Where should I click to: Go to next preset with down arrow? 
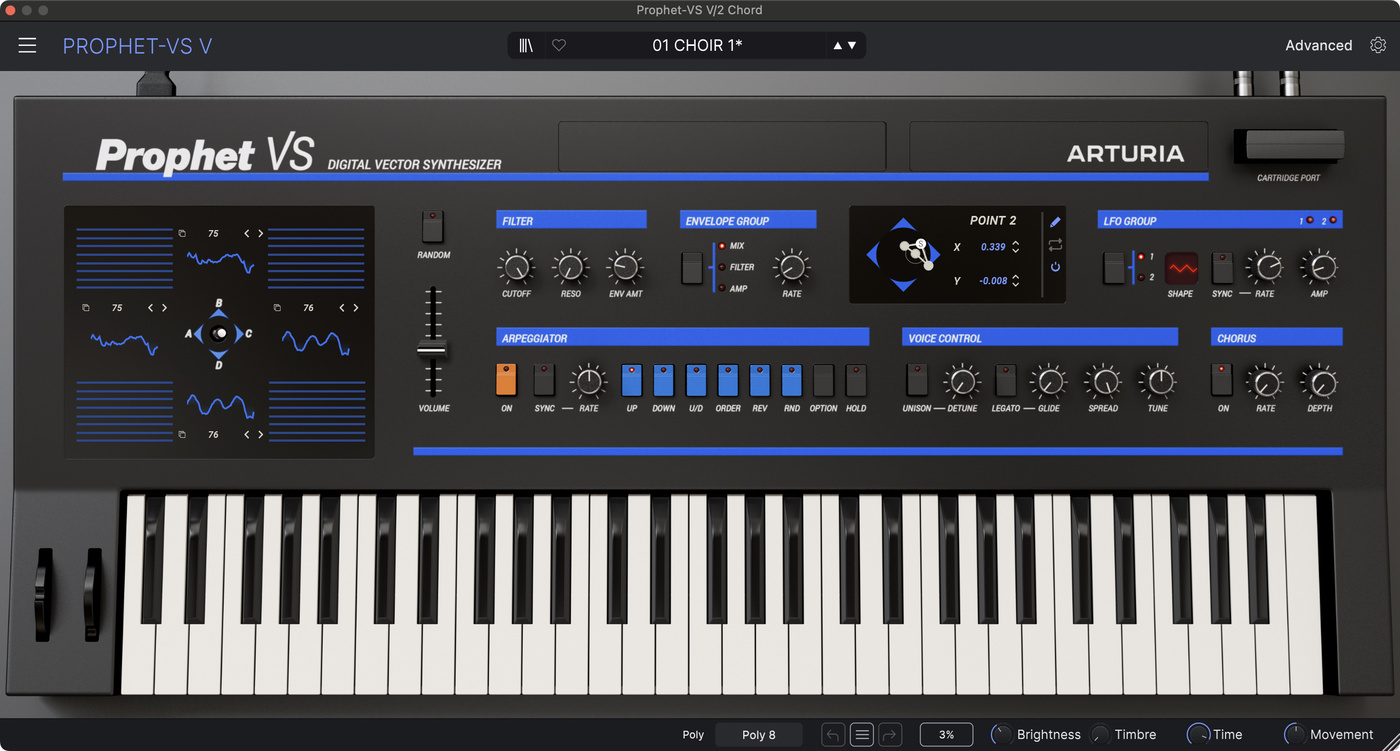pos(852,45)
